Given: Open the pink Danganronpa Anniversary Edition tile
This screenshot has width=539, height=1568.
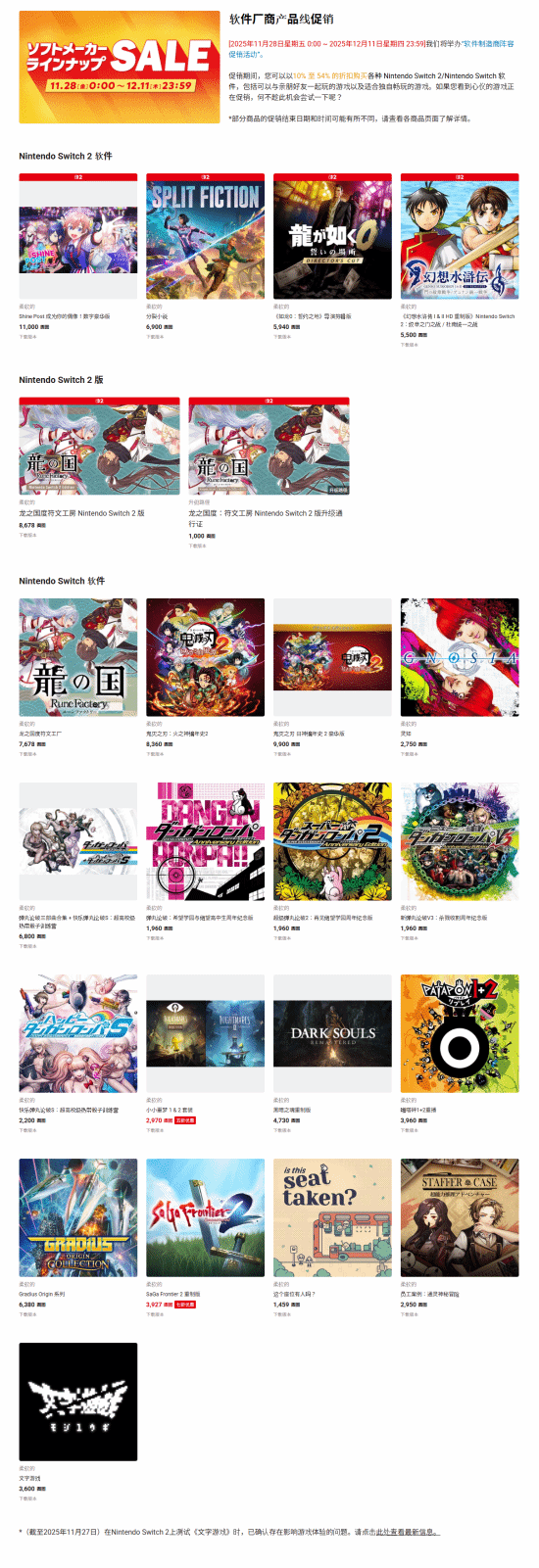Looking at the screenshot, I should click(205, 841).
